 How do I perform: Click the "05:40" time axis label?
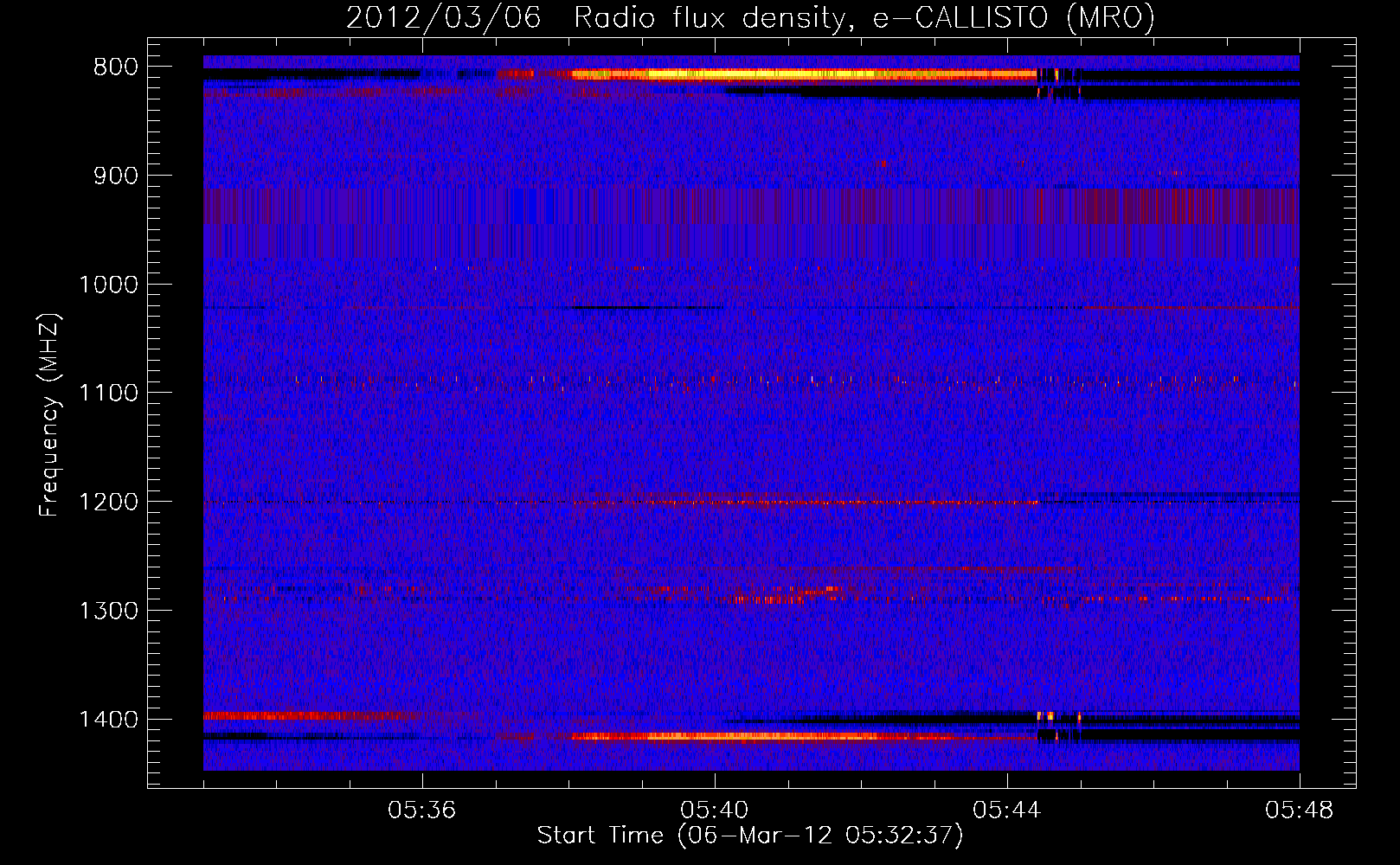[714, 811]
